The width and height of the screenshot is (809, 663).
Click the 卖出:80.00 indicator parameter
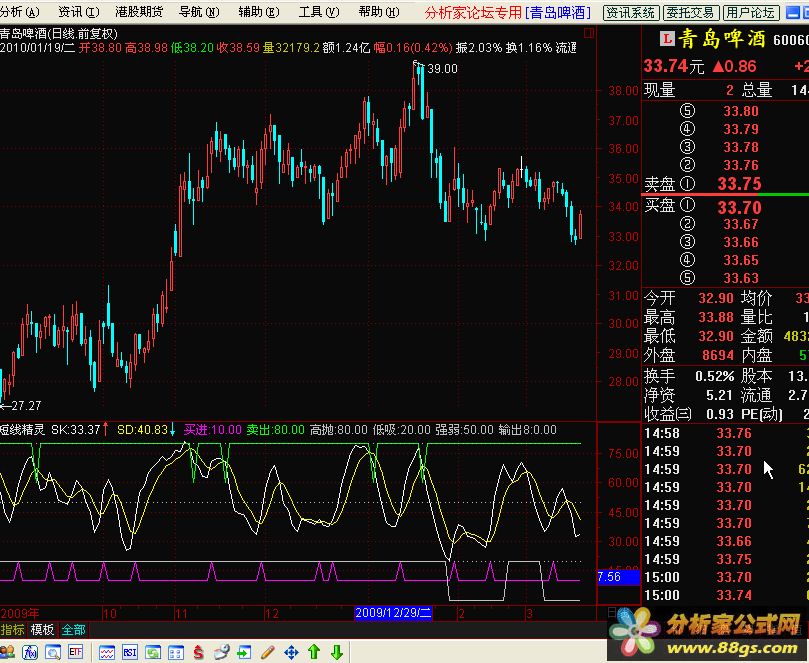click(x=275, y=429)
